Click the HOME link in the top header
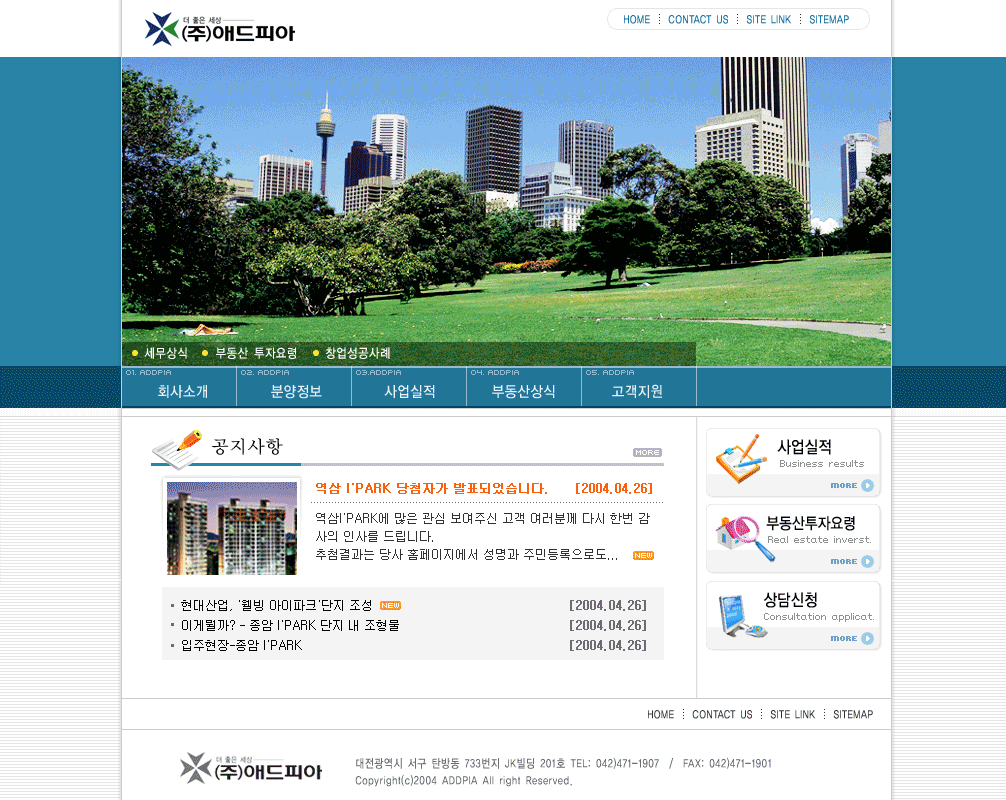The image size is (1006, 800). (636, 20)
